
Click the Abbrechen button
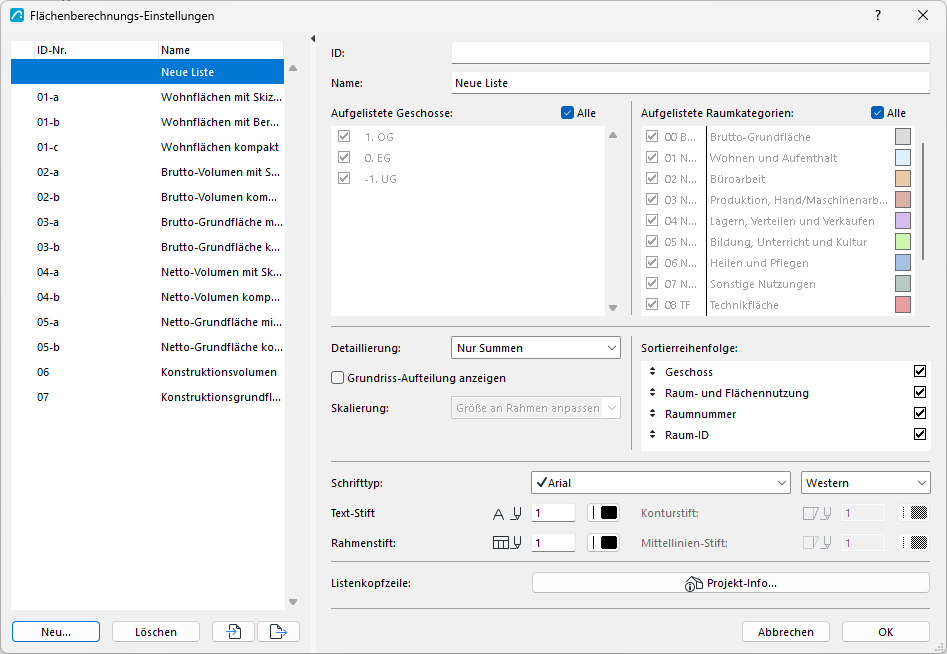click(786, 632)
